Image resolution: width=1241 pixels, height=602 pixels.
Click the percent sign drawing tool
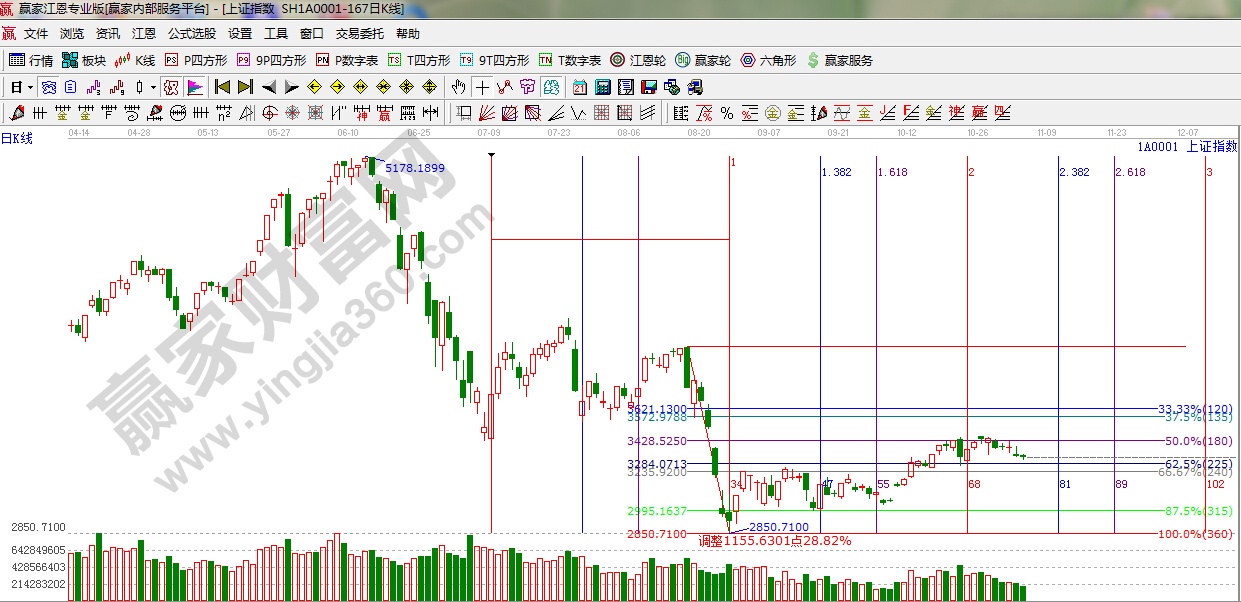(727, 112)
